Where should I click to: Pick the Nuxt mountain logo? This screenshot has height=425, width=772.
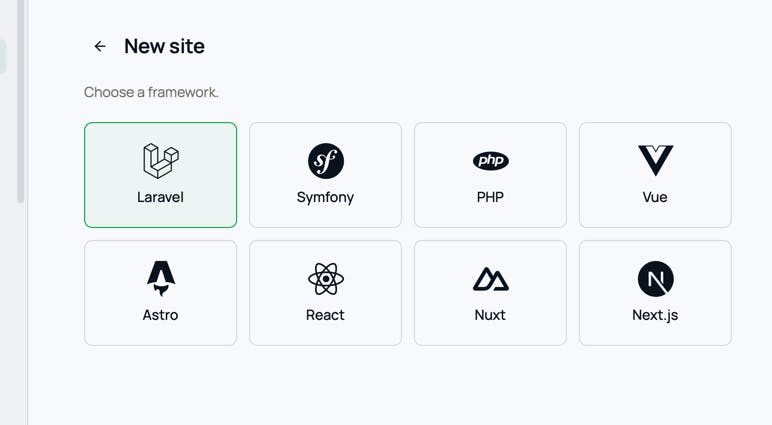[490, 279]
